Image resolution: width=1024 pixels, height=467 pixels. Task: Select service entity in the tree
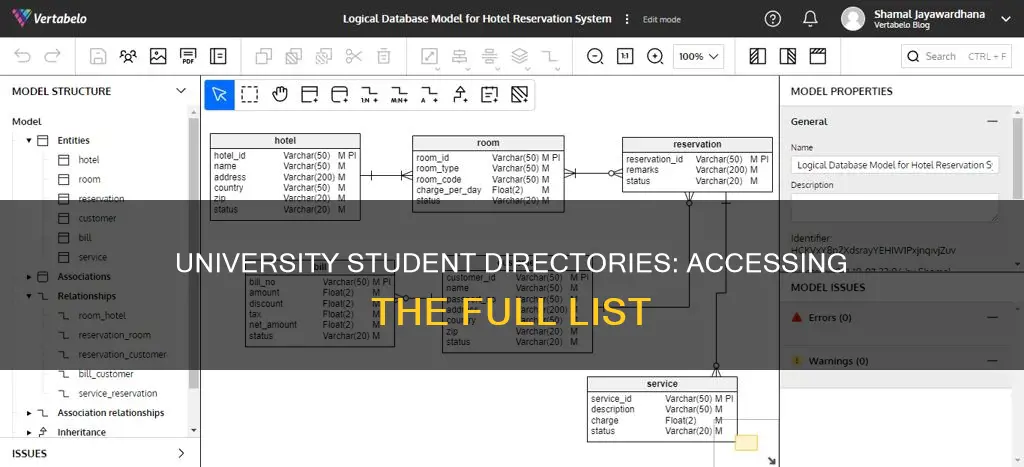93,257
